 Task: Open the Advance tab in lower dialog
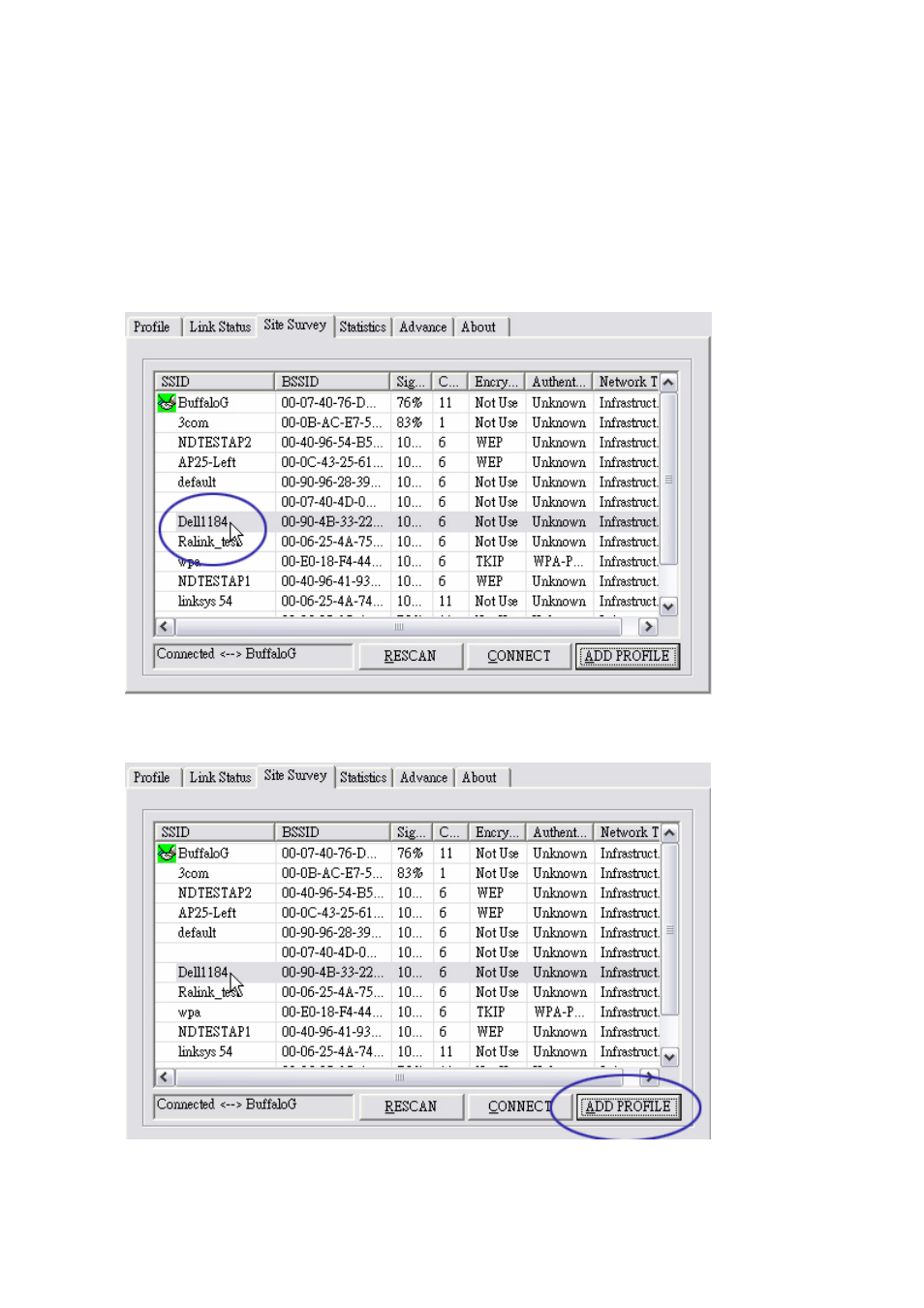pyautogui.click(x=424, y=778)
